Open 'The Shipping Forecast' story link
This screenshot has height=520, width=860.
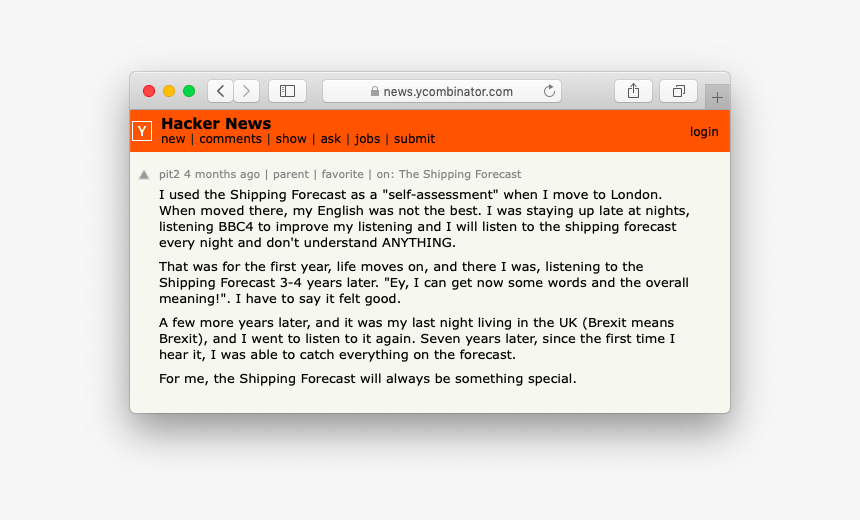(460, 174)
